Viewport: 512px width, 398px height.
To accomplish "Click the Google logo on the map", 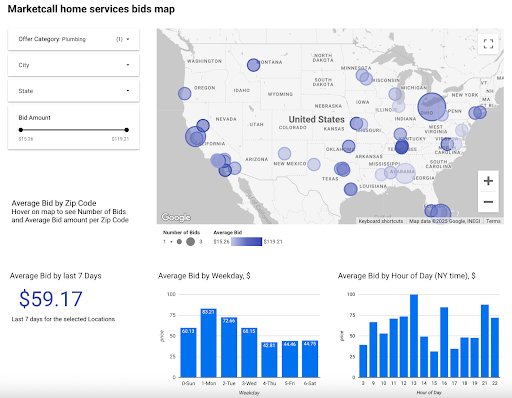I will coord(176,217).
